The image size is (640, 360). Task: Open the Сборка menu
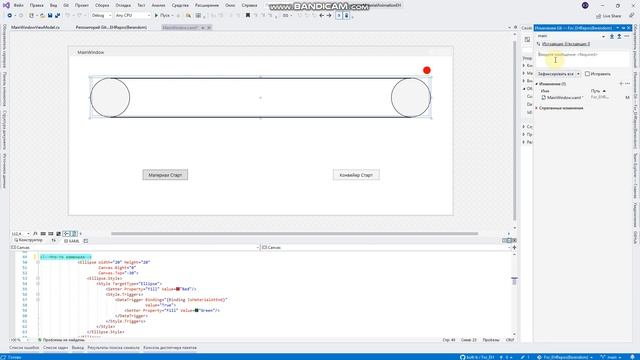pyautogui.click(x=102, y=5)
